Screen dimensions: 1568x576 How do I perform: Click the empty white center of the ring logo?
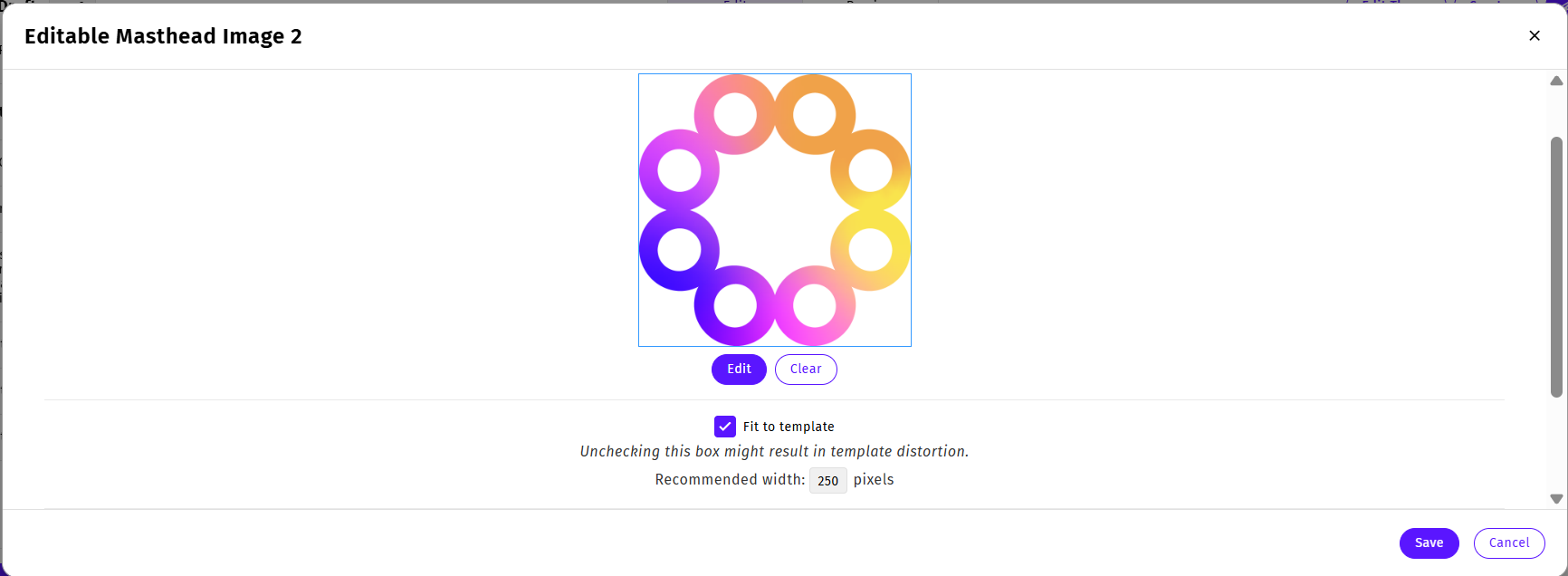[x=775, y=210]
